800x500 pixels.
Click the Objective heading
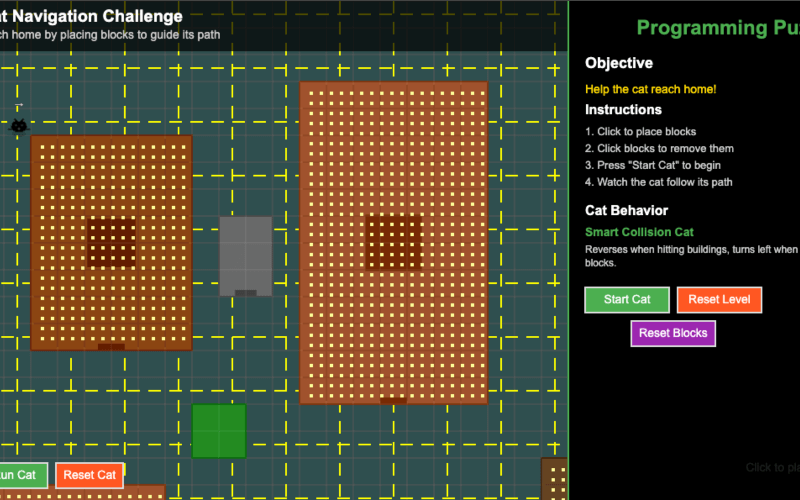tap(619, 63)
